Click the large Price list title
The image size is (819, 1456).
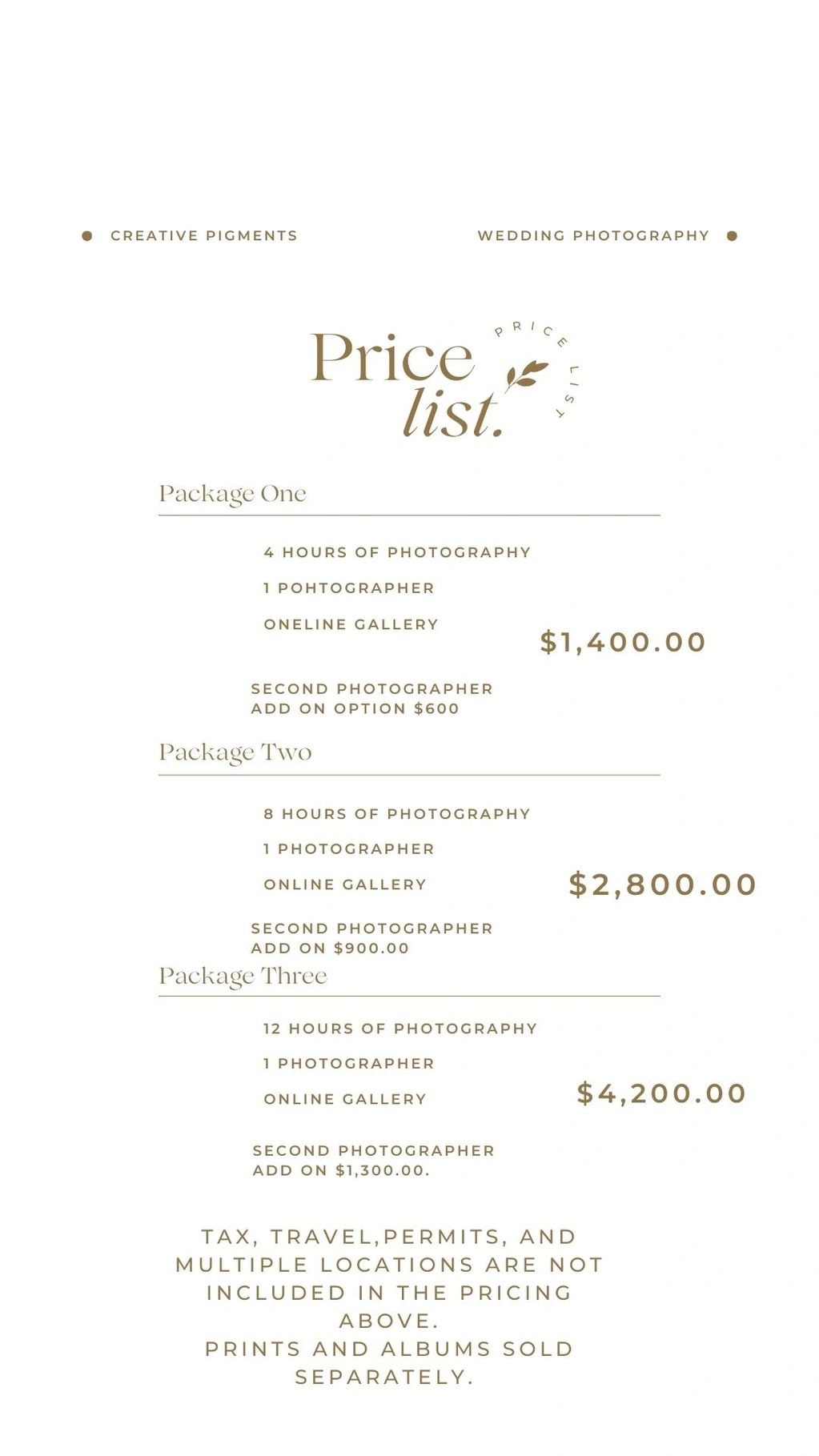[408, 384]
